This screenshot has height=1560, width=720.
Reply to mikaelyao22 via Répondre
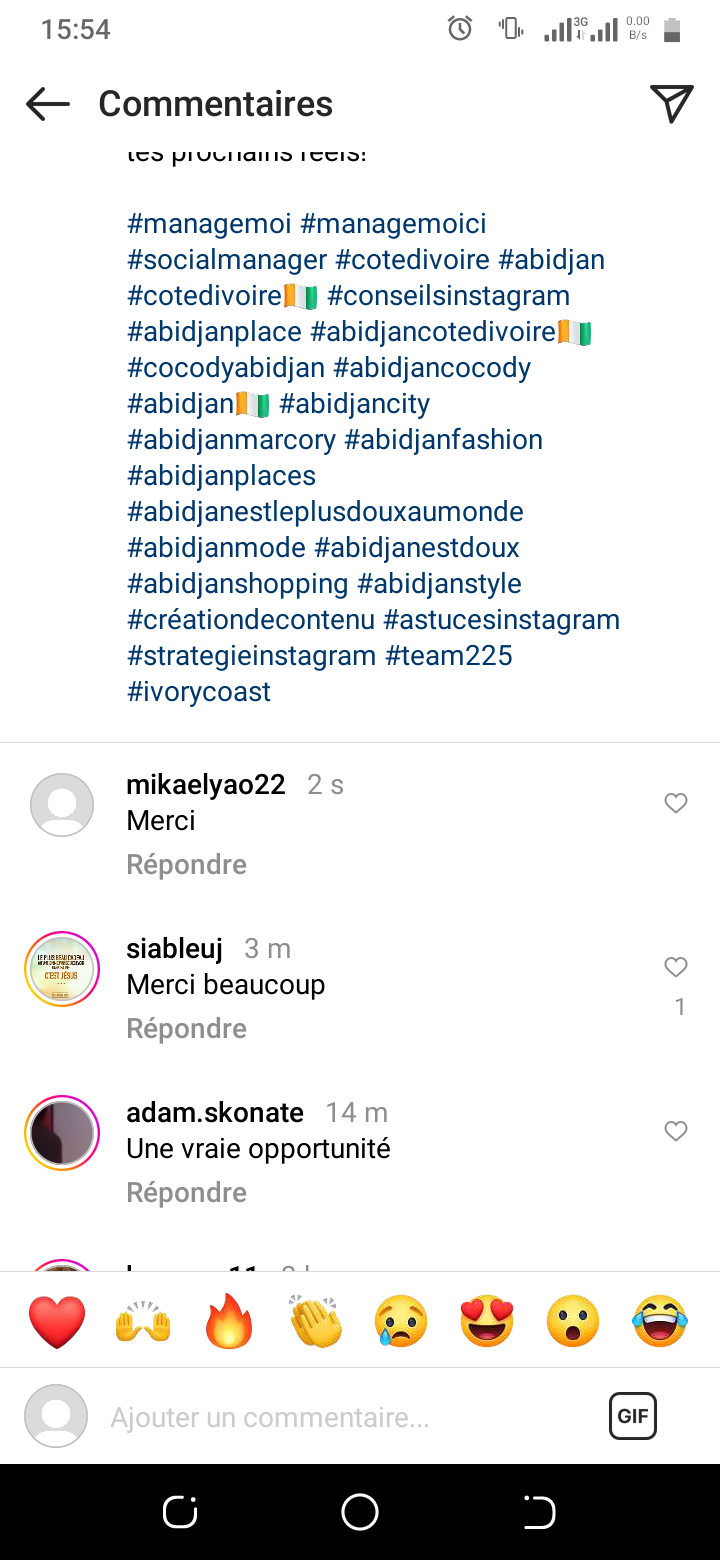point(187,864)
